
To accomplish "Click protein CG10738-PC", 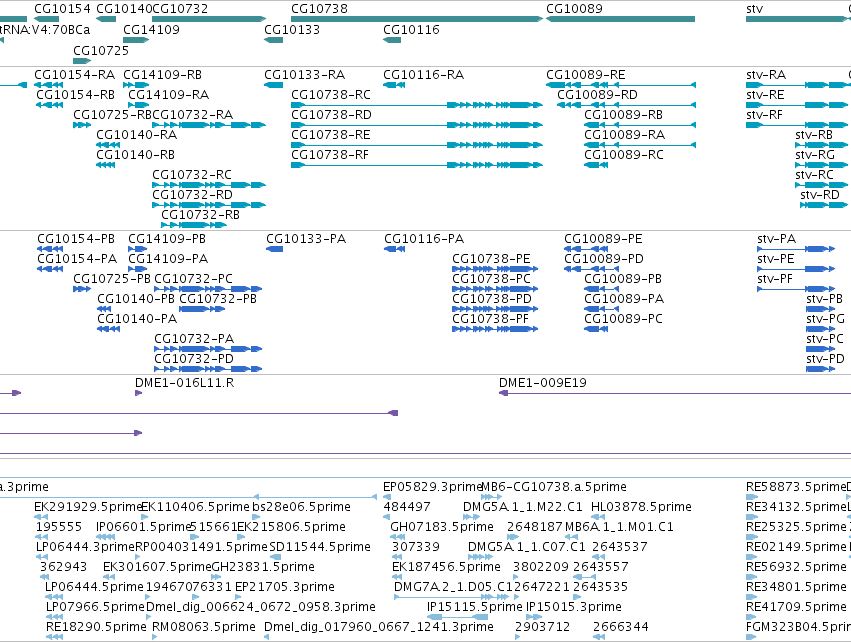I will click(492, 279).
